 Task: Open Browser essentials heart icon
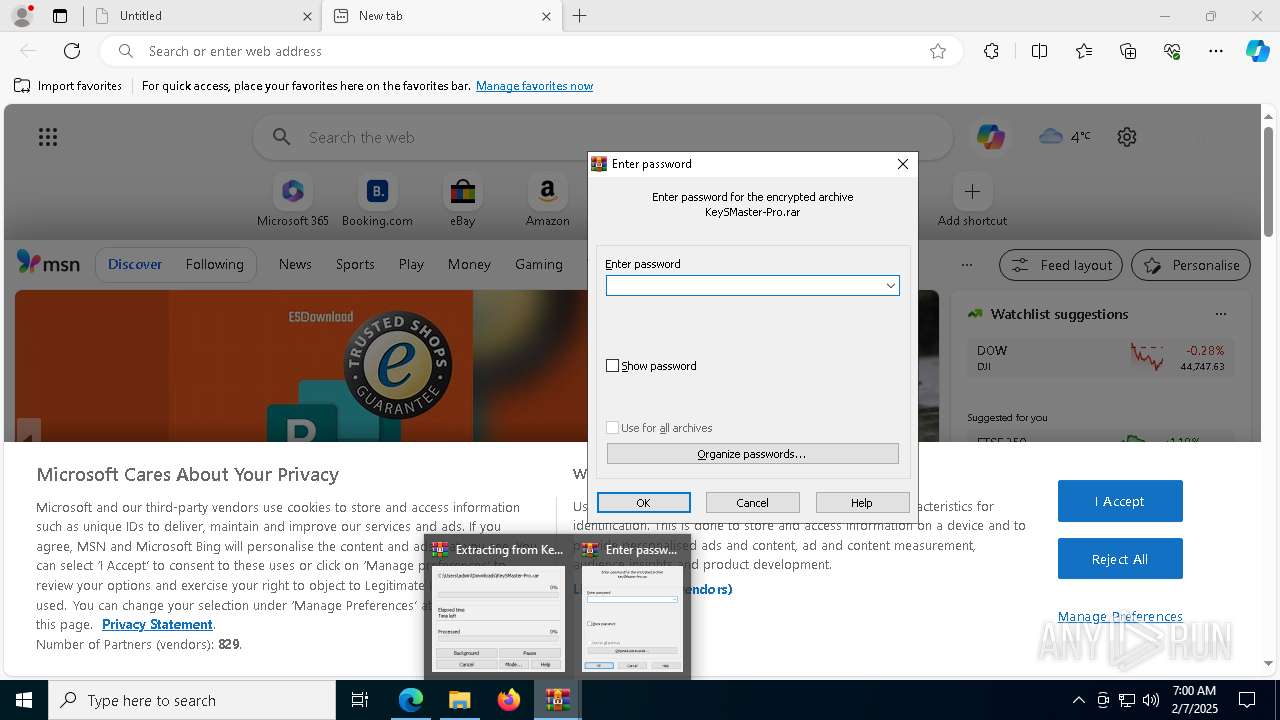[x=1172, y=51]
